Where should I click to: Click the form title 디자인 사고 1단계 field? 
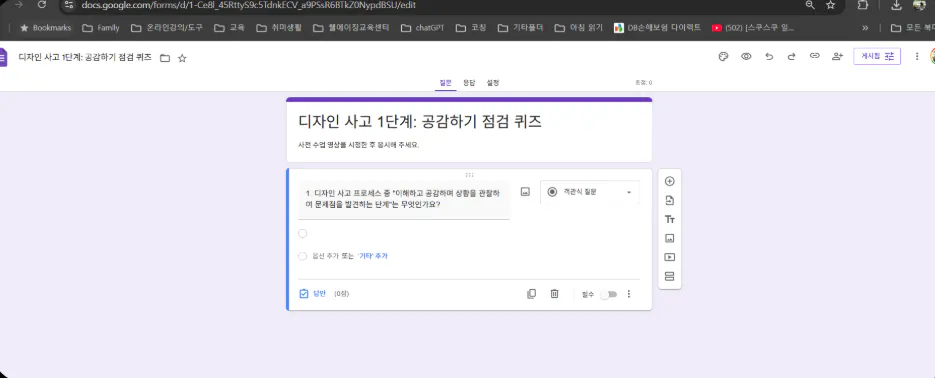click(420, 122)
